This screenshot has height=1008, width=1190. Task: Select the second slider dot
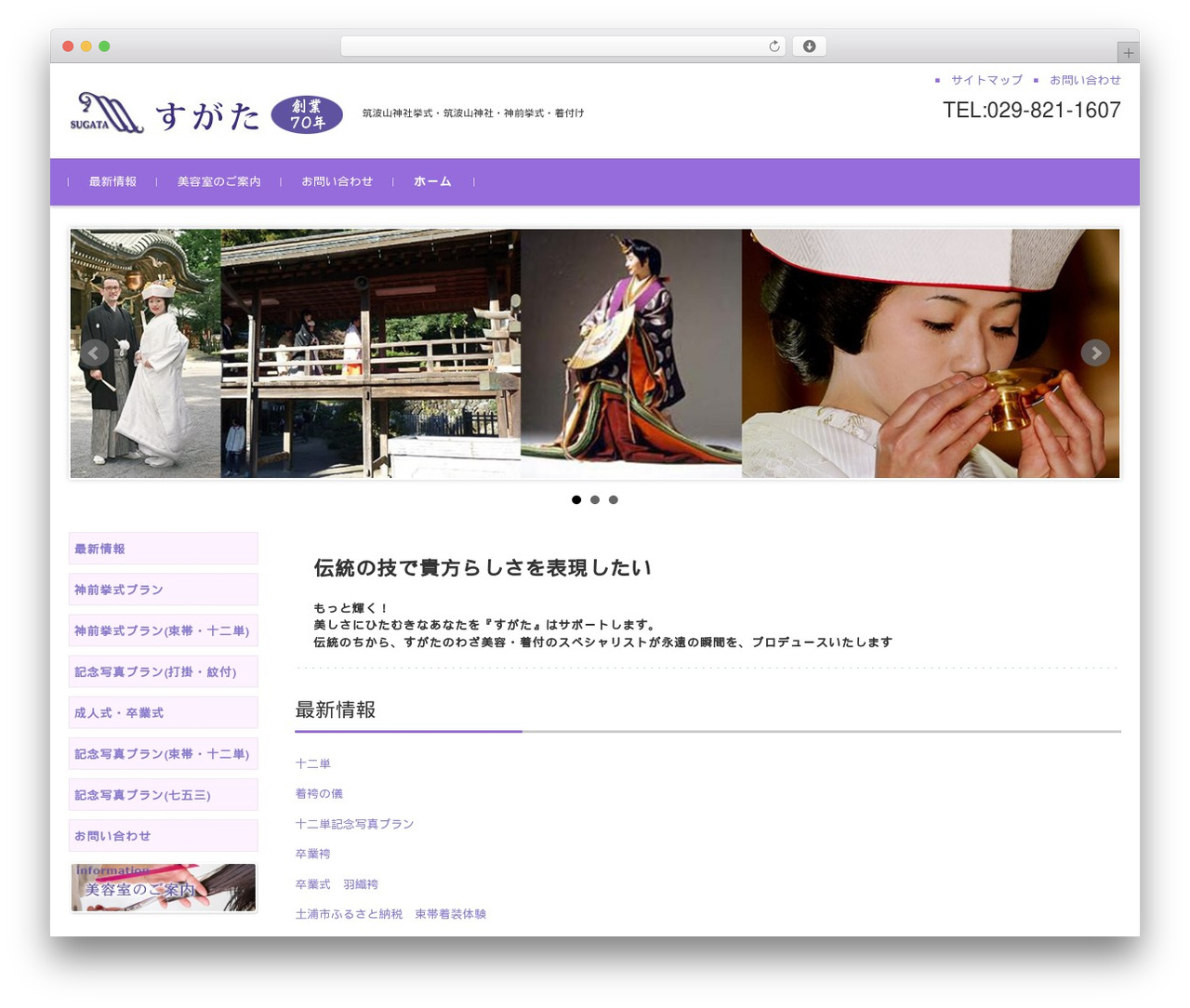point(595,500)
